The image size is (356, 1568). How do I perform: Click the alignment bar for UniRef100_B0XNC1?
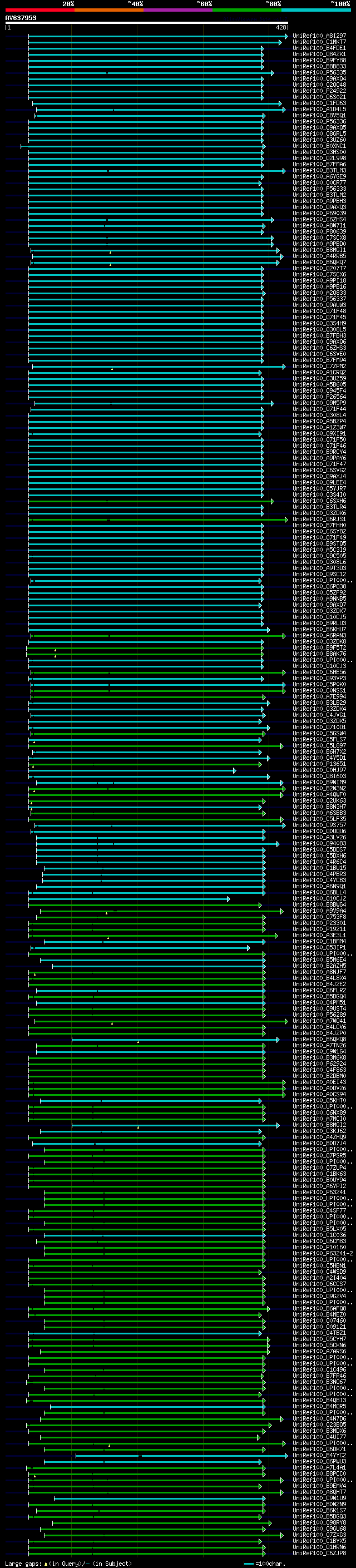143,146
